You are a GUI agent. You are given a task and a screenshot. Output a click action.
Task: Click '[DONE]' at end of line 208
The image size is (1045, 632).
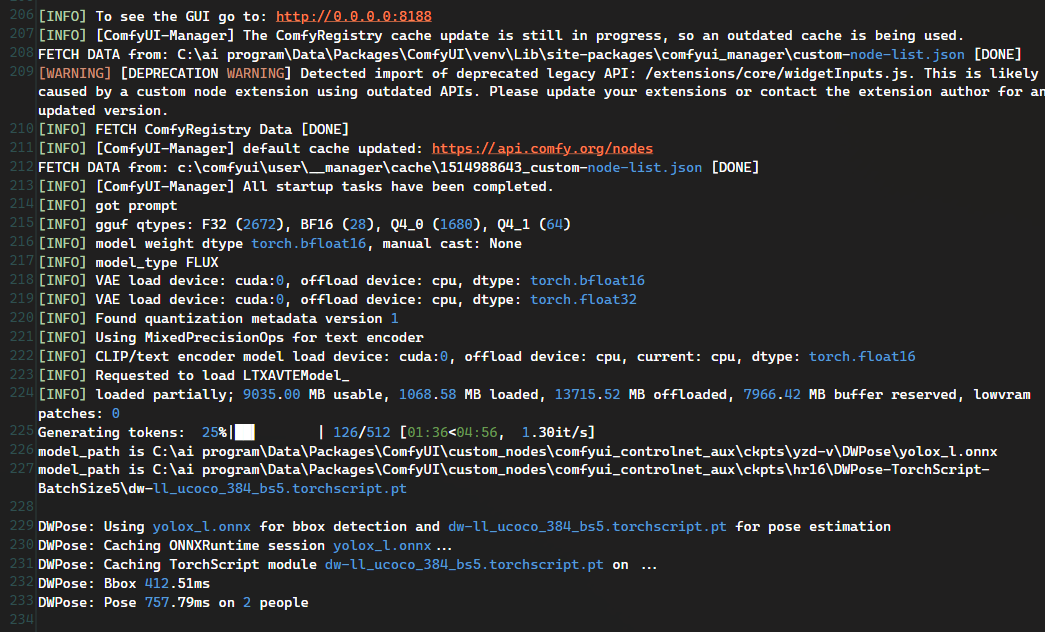pos(998,55)
